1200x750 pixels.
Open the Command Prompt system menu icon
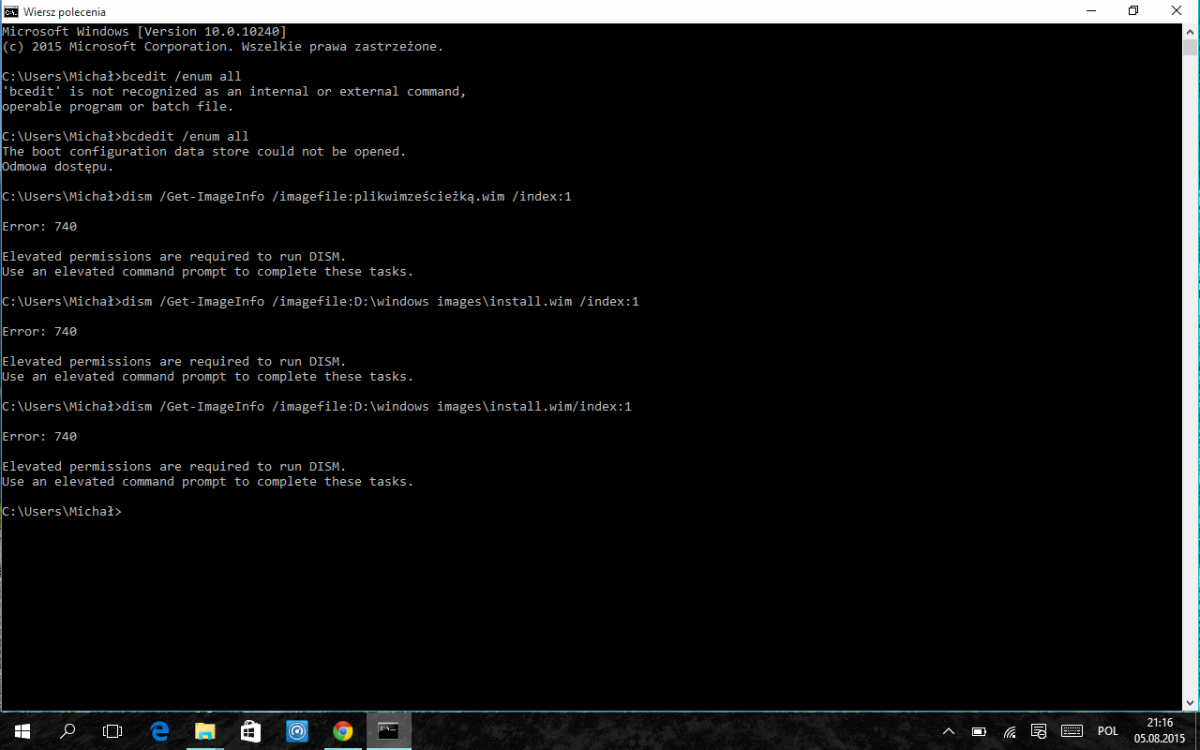point(11,11)
